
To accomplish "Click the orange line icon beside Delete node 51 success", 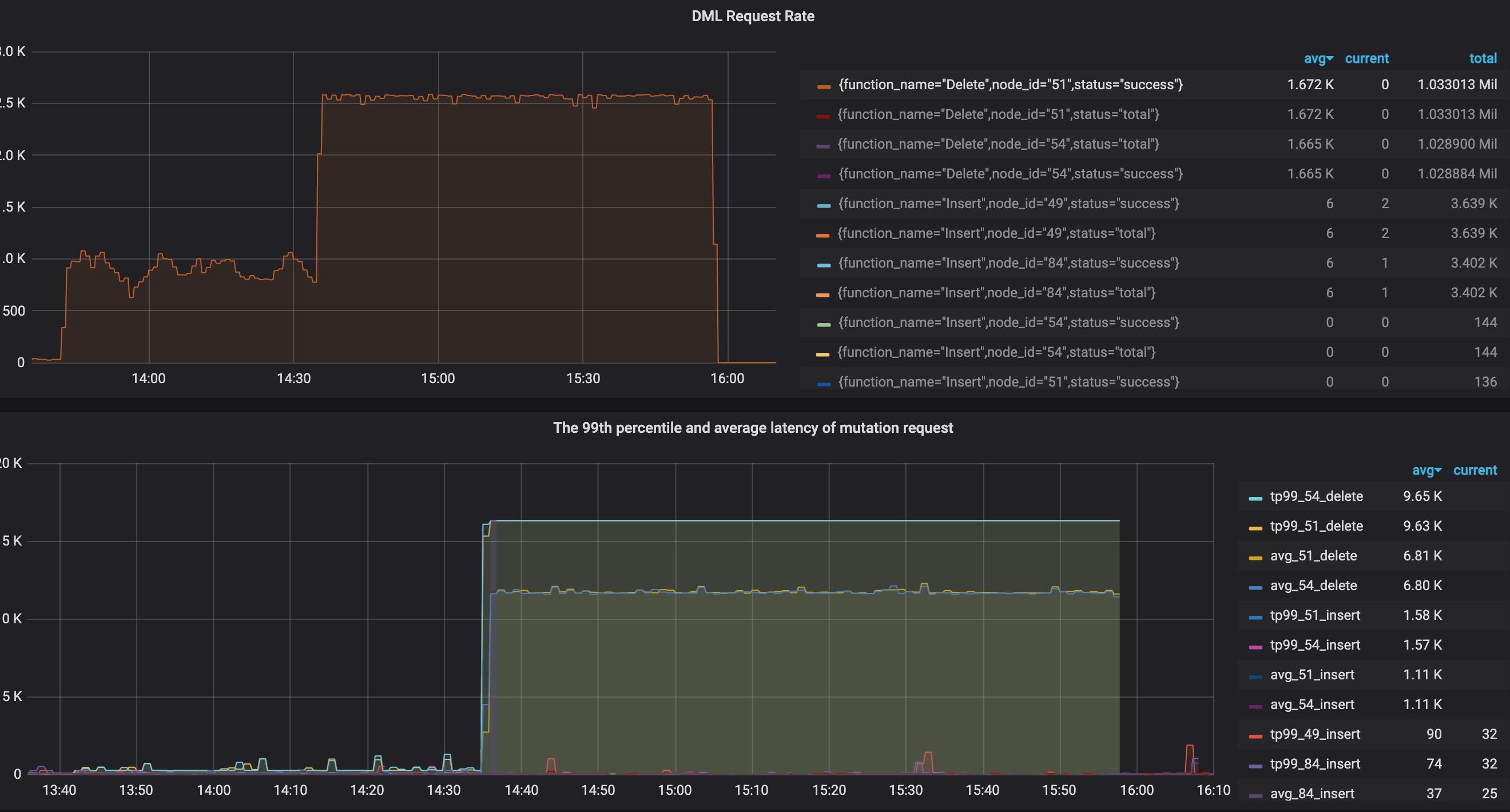I will (823, 85).
